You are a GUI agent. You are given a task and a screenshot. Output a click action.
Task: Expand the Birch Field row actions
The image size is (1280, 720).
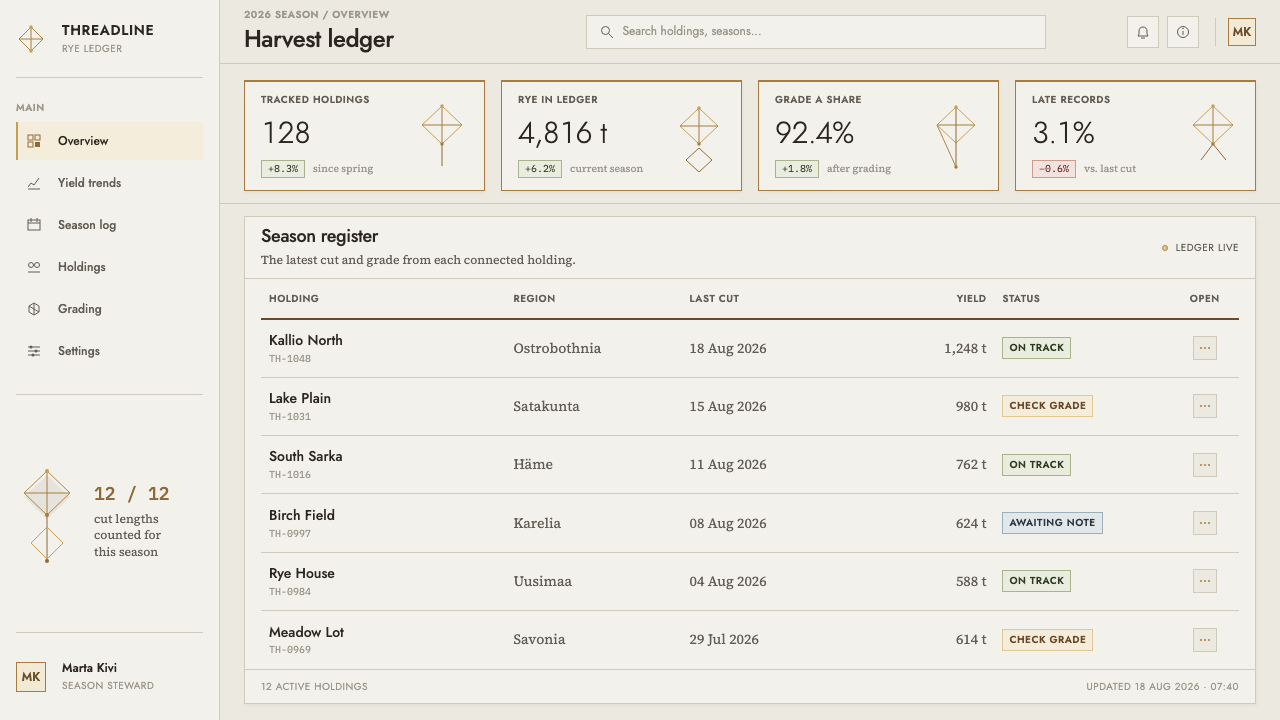coord(1205,523)
